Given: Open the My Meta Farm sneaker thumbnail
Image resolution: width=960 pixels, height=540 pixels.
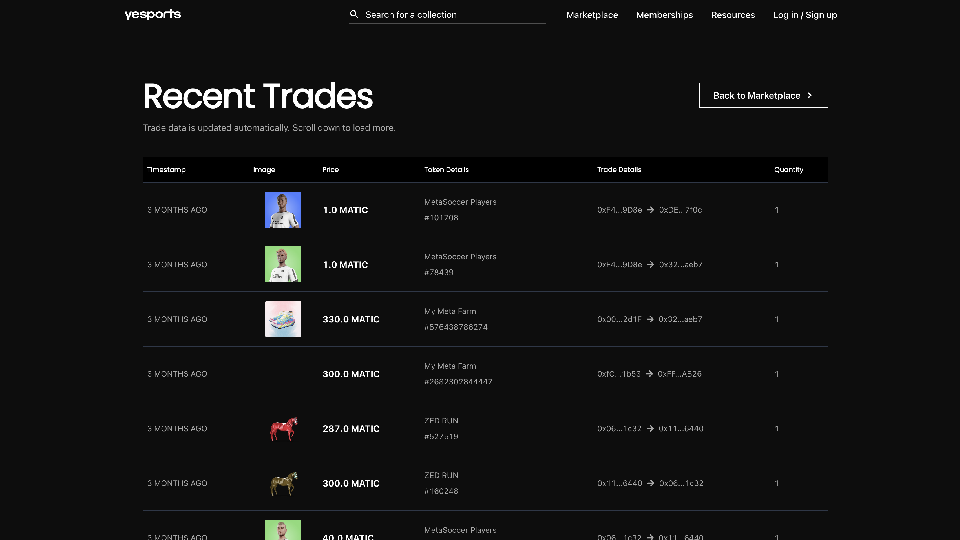Looking at the screenshot, I should point(283,319).
